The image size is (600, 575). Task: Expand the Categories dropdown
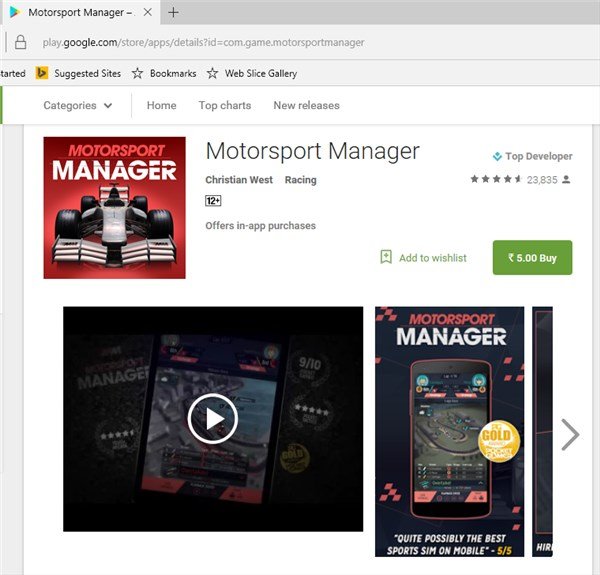78,105
